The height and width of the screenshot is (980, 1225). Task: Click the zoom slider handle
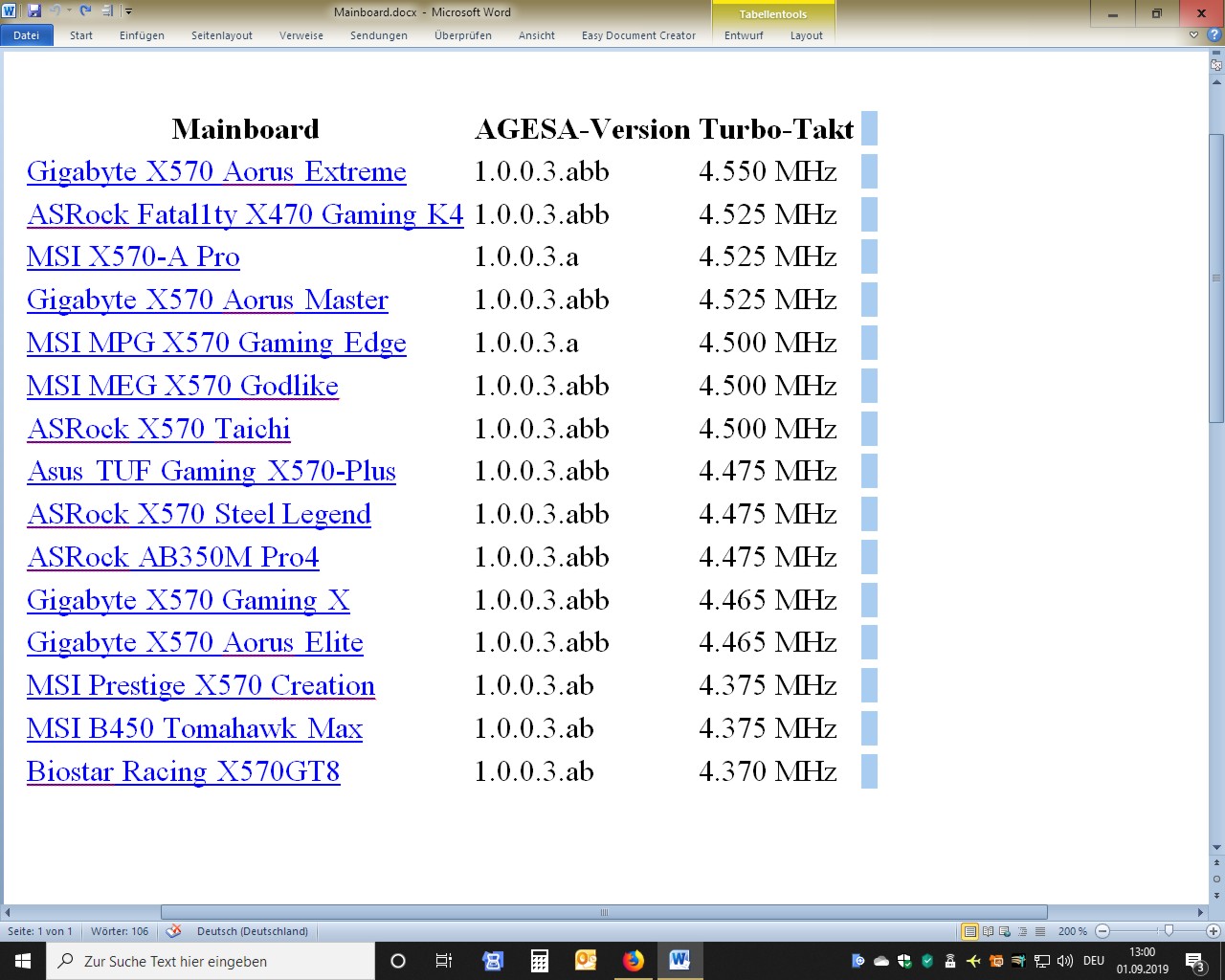(1169, 930)
